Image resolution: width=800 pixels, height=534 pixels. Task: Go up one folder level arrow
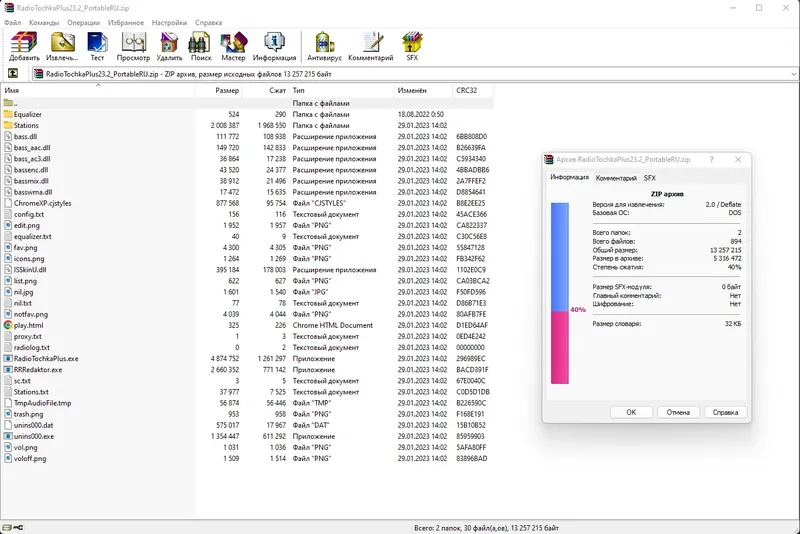pos(13,73)
